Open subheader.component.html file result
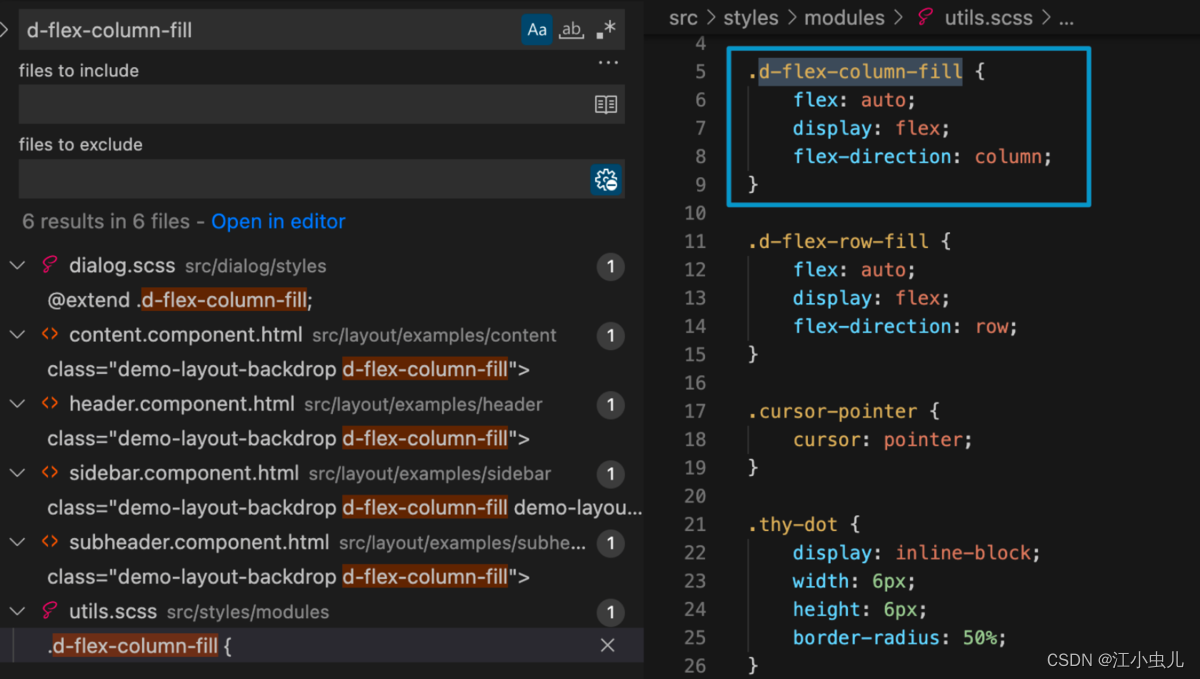Viewport: 1200px width, 679px height. (x=199, y=542)
